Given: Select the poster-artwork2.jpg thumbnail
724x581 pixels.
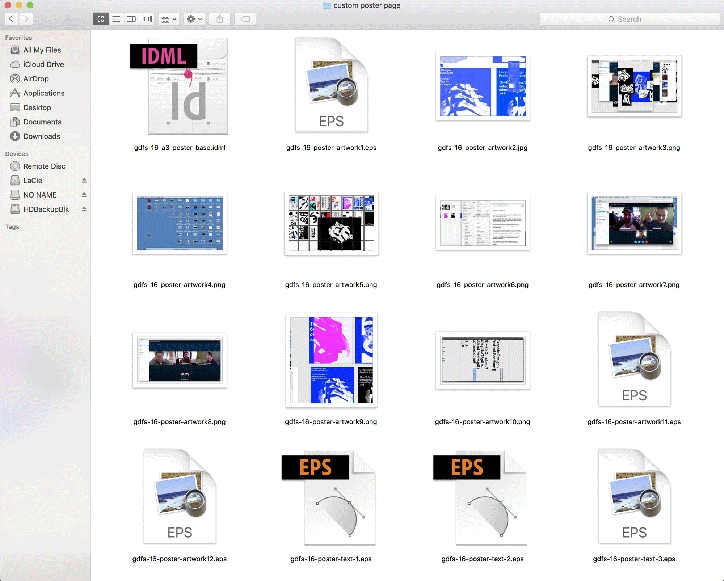Looking at the screenshot, I should (483, 86).
